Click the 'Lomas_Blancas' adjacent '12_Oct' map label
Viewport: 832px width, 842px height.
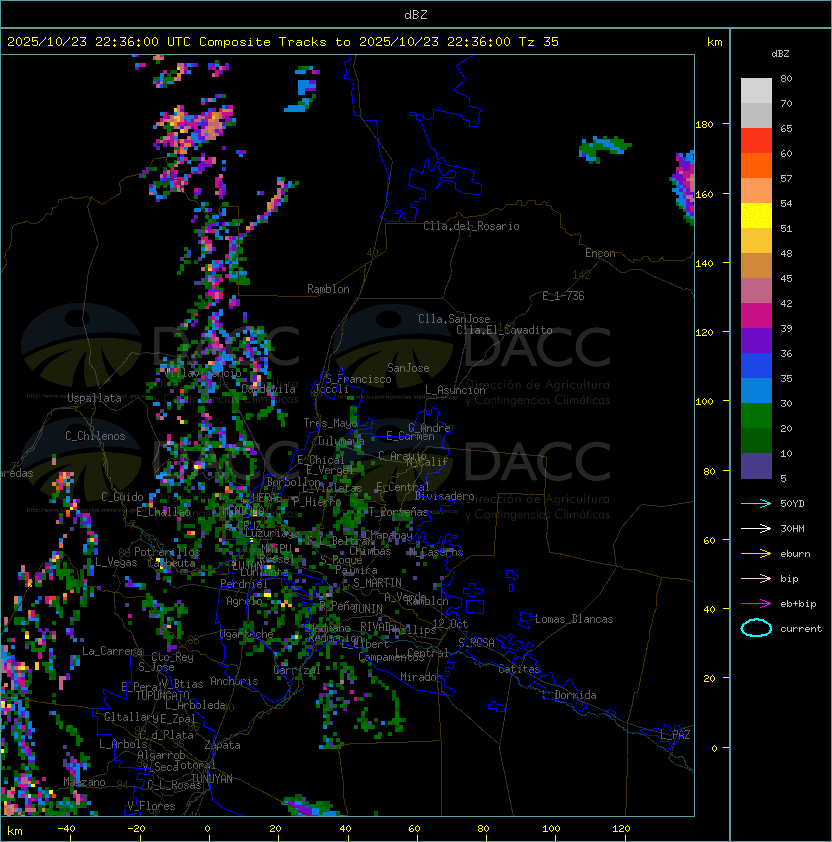coord(450,624)
